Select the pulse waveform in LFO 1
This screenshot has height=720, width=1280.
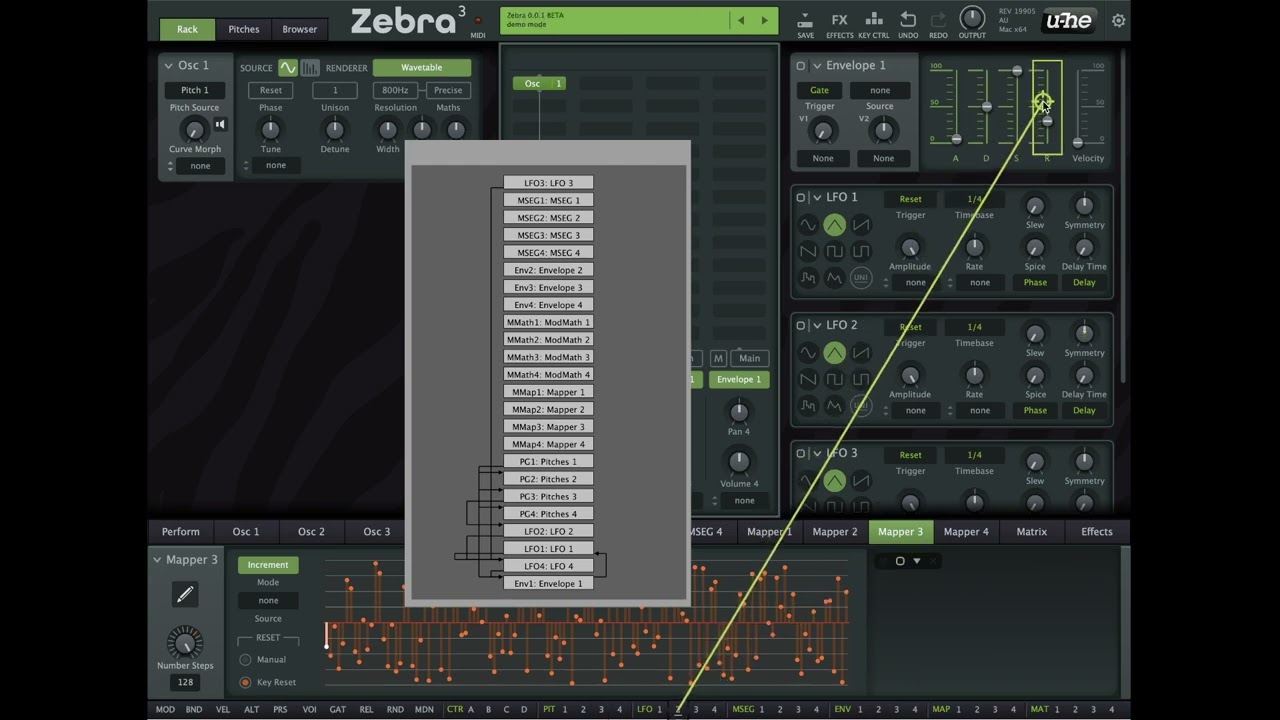860,251
